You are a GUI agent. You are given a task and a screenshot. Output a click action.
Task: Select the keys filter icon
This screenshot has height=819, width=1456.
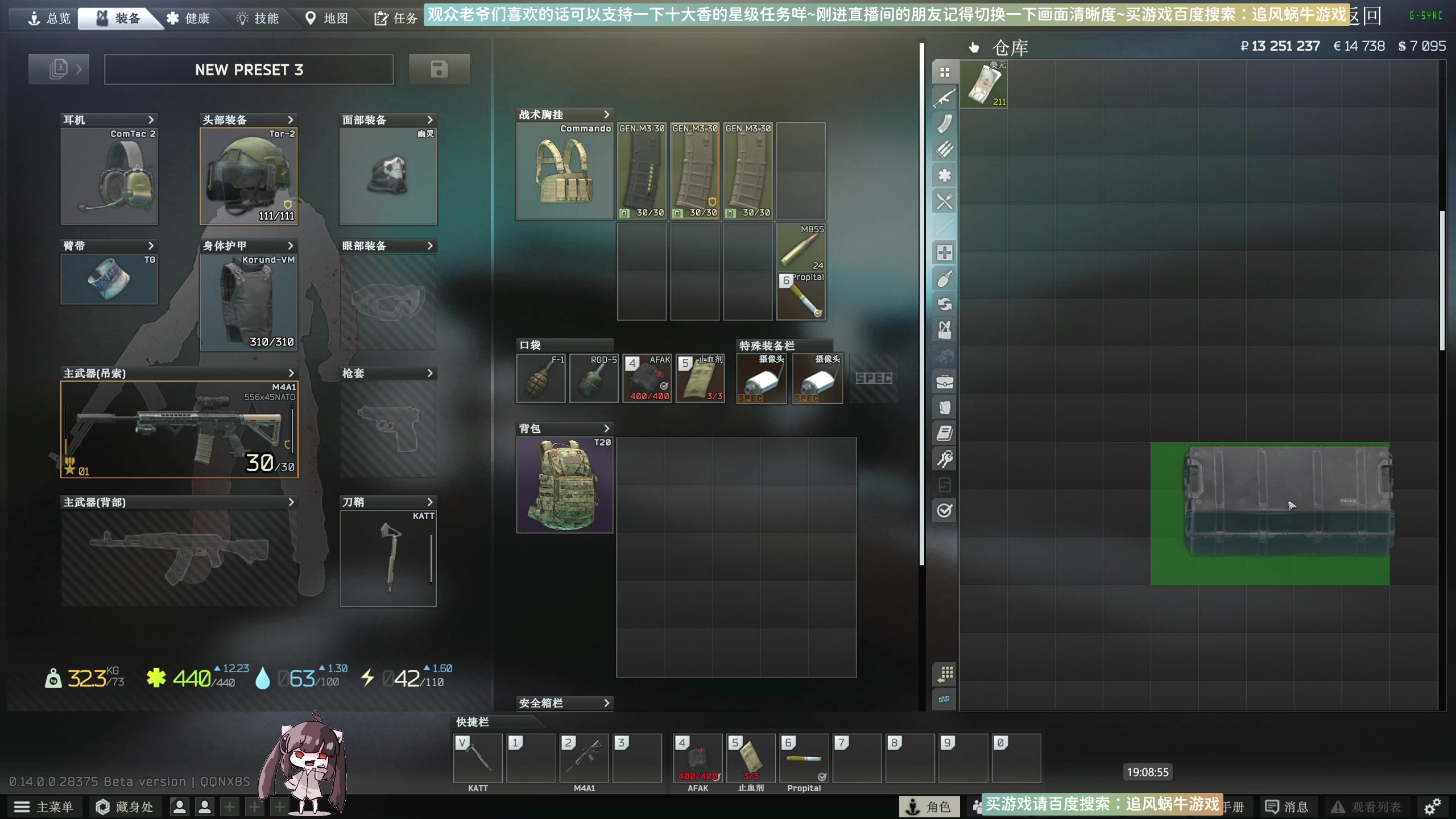pos(944,458)
